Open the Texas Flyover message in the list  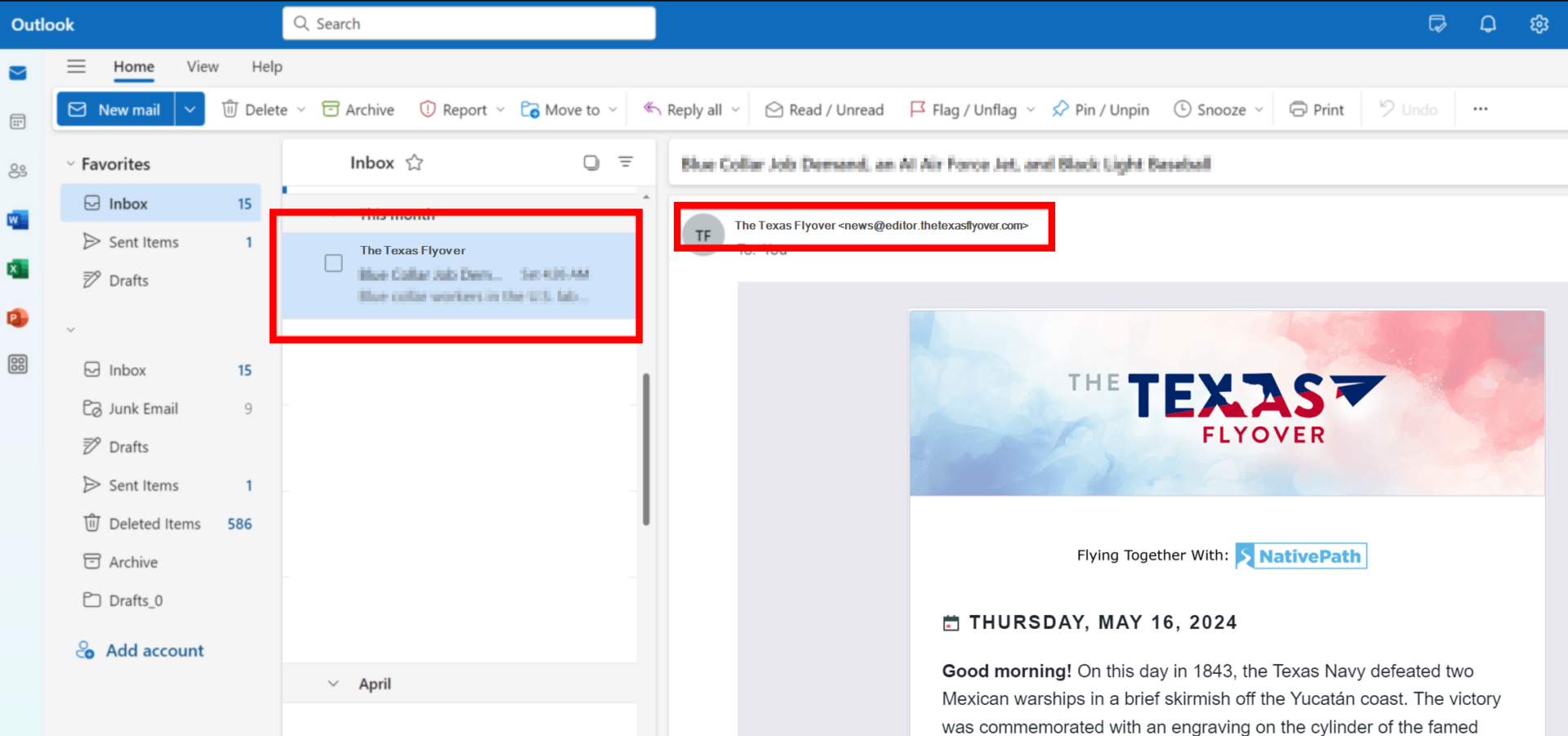pos(460,274)
